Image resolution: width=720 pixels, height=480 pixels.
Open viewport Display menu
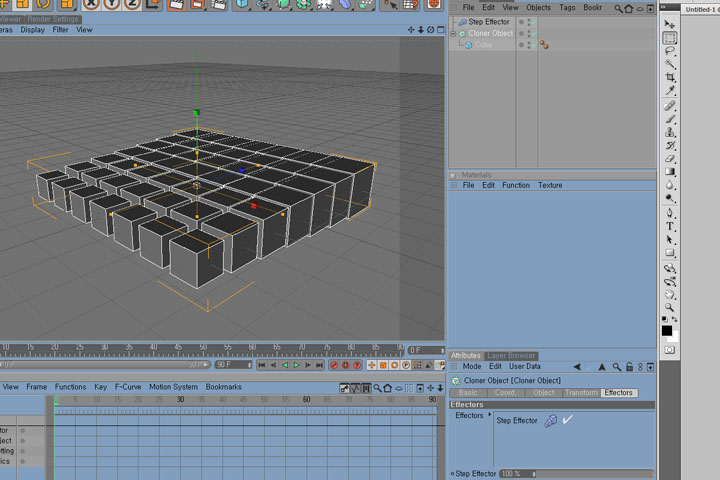pos(32,29)
